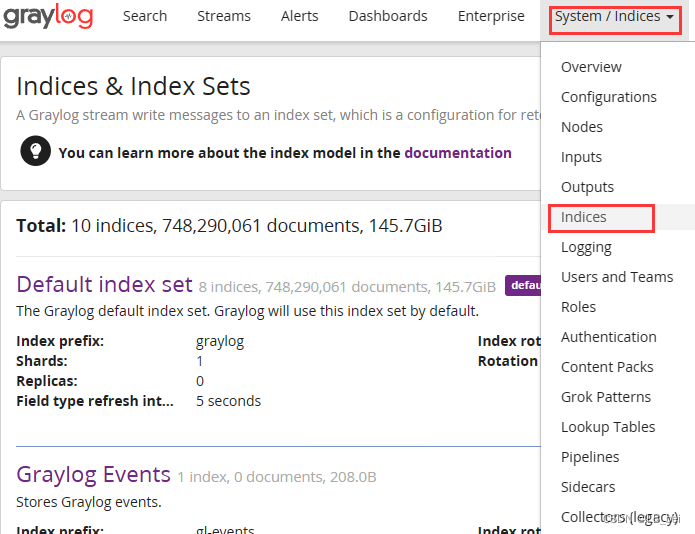Select Inputs menu entry
This screenshot has height=534, width=695.
[x=581, y=157]
